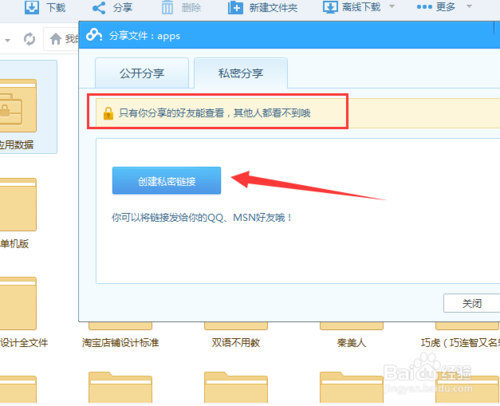This screenshot has width=500, height=406.
Task: Click the home icon in path bar
Action: point(56,39)
